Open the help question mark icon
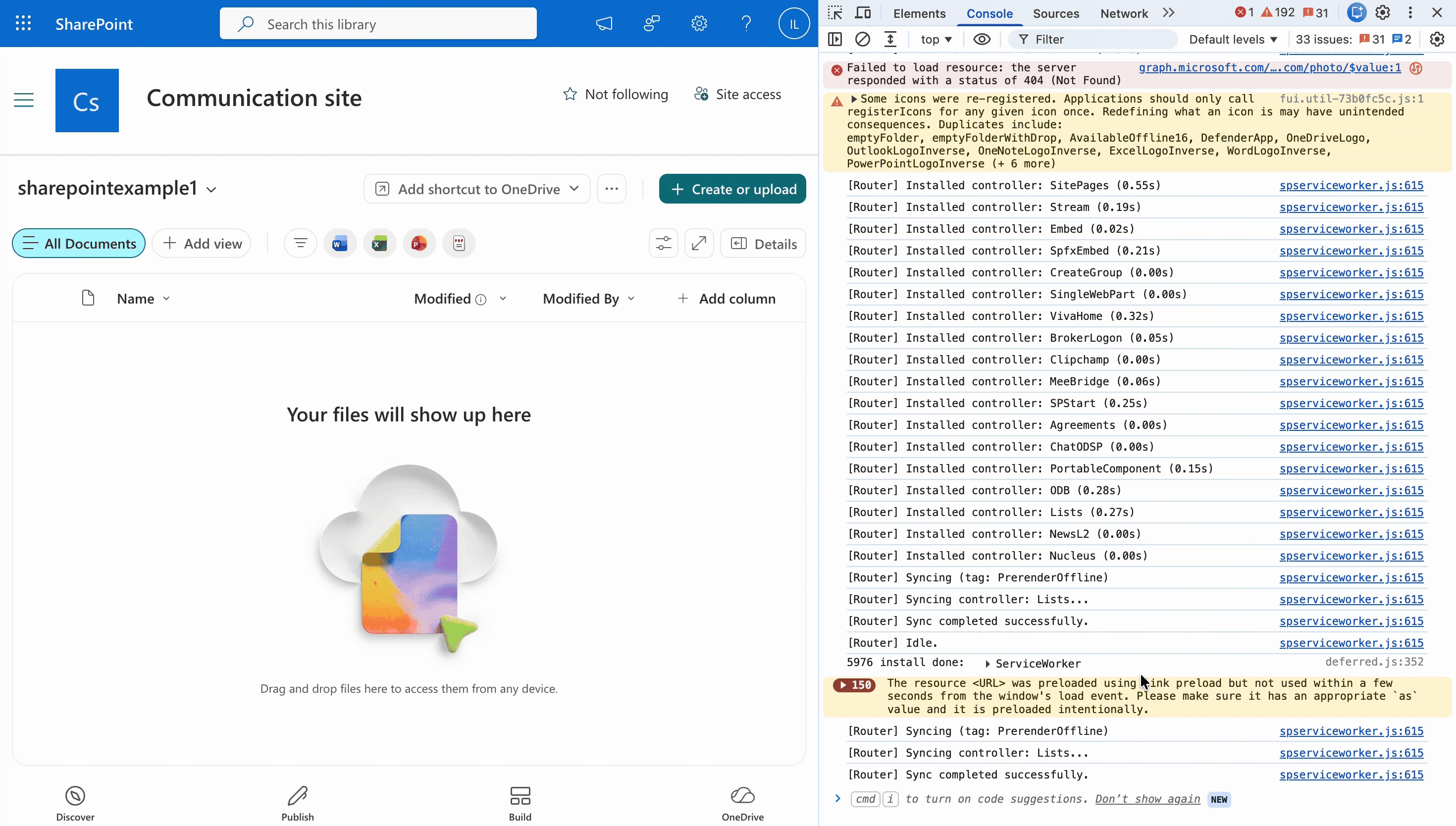The width and height of the screenshot is (1456, 826). [x=746, y=23]
